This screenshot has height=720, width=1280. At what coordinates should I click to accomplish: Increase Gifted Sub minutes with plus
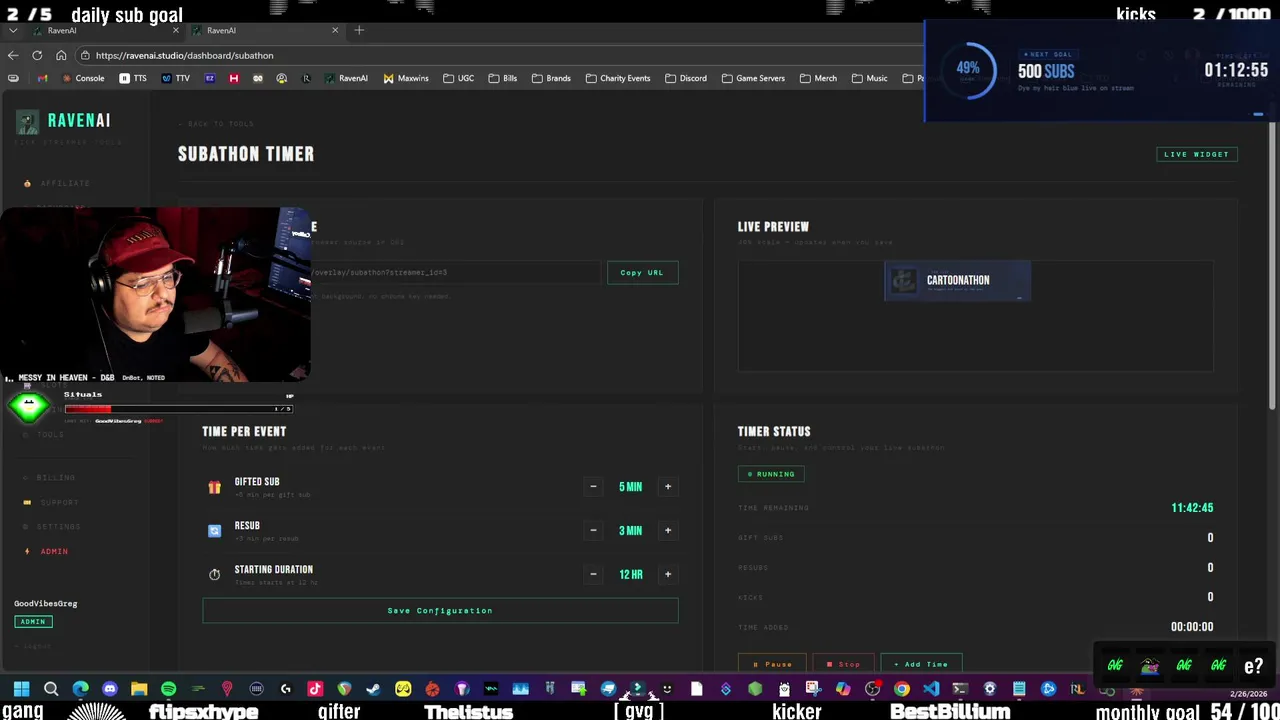[668, 487]
